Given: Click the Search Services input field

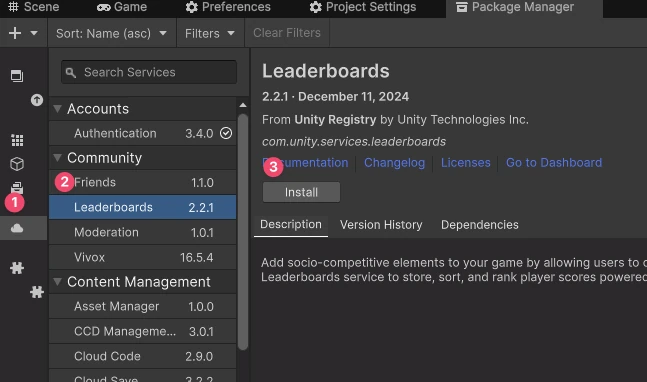Looking at the screenshot, I should click(149, 72).
